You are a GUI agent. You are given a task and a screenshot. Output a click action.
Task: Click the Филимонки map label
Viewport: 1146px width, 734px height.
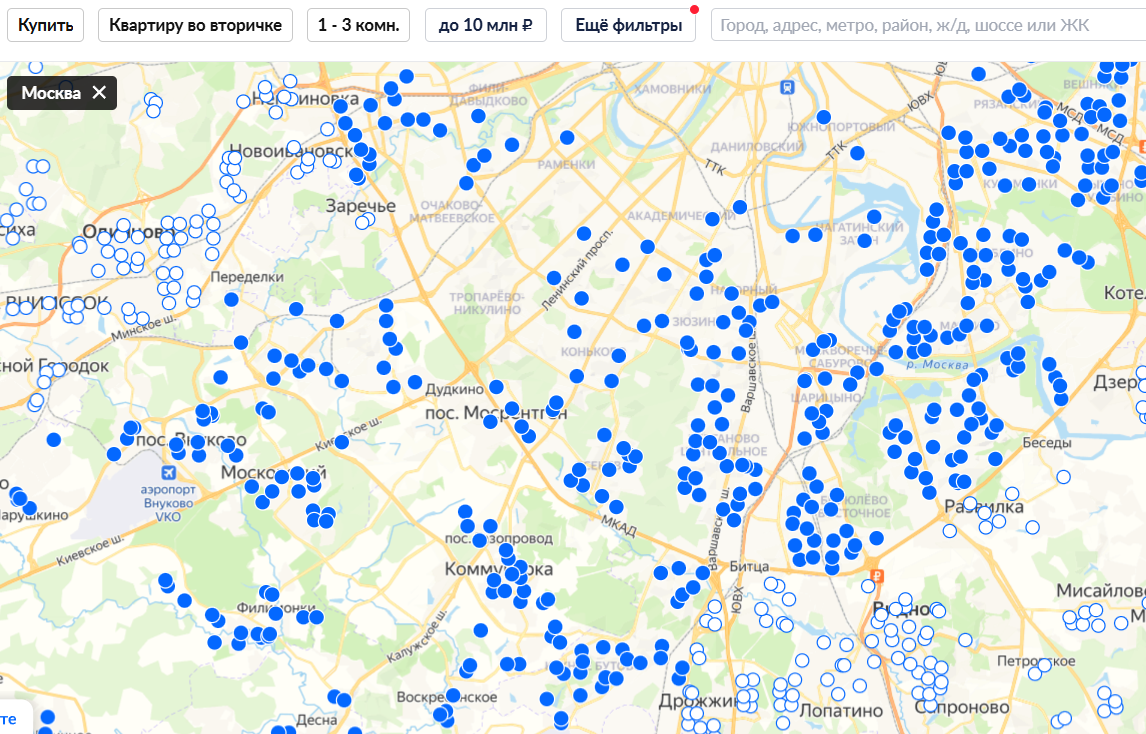click(276, 608)
